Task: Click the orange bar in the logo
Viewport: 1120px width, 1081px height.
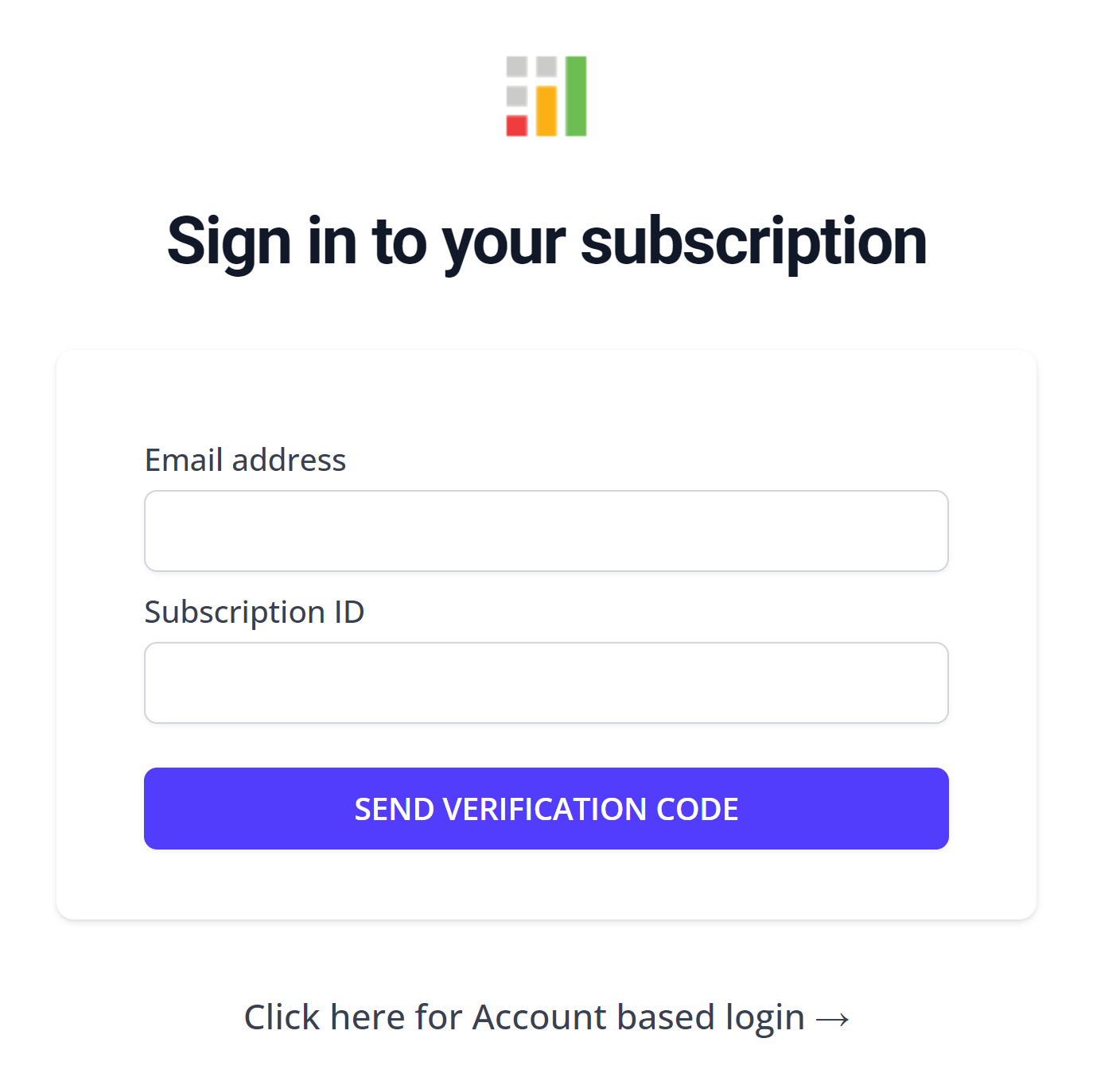Action: [x=546, y=111]
